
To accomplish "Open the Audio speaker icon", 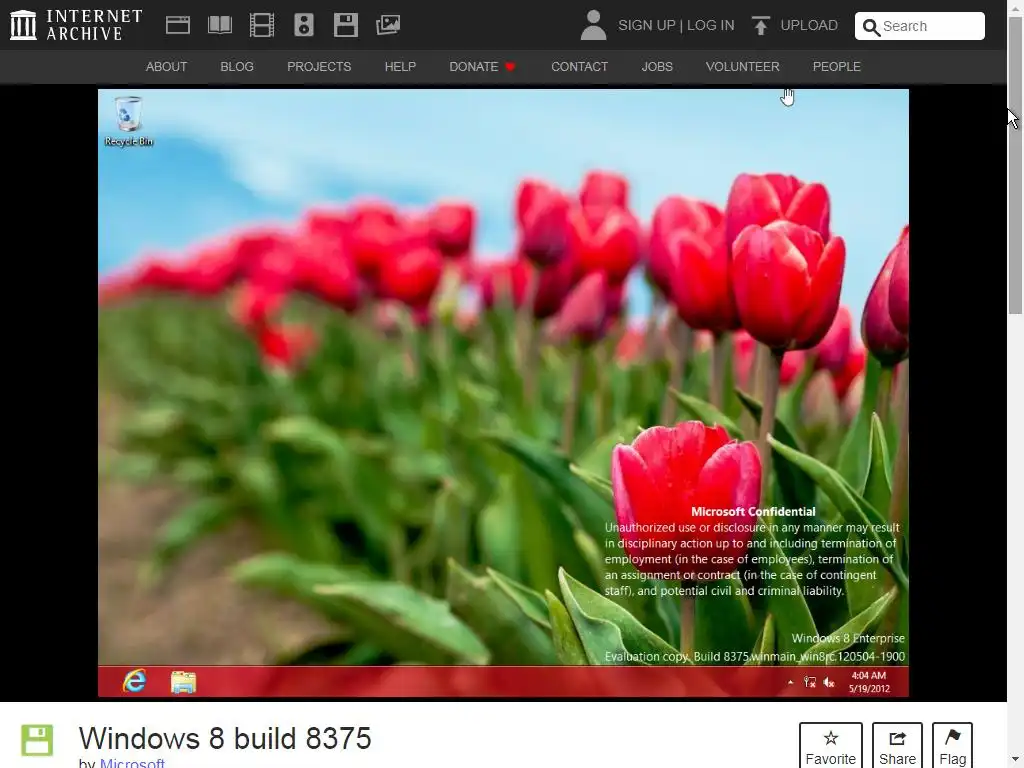I will pyautogui.click(x=304, y=25).
